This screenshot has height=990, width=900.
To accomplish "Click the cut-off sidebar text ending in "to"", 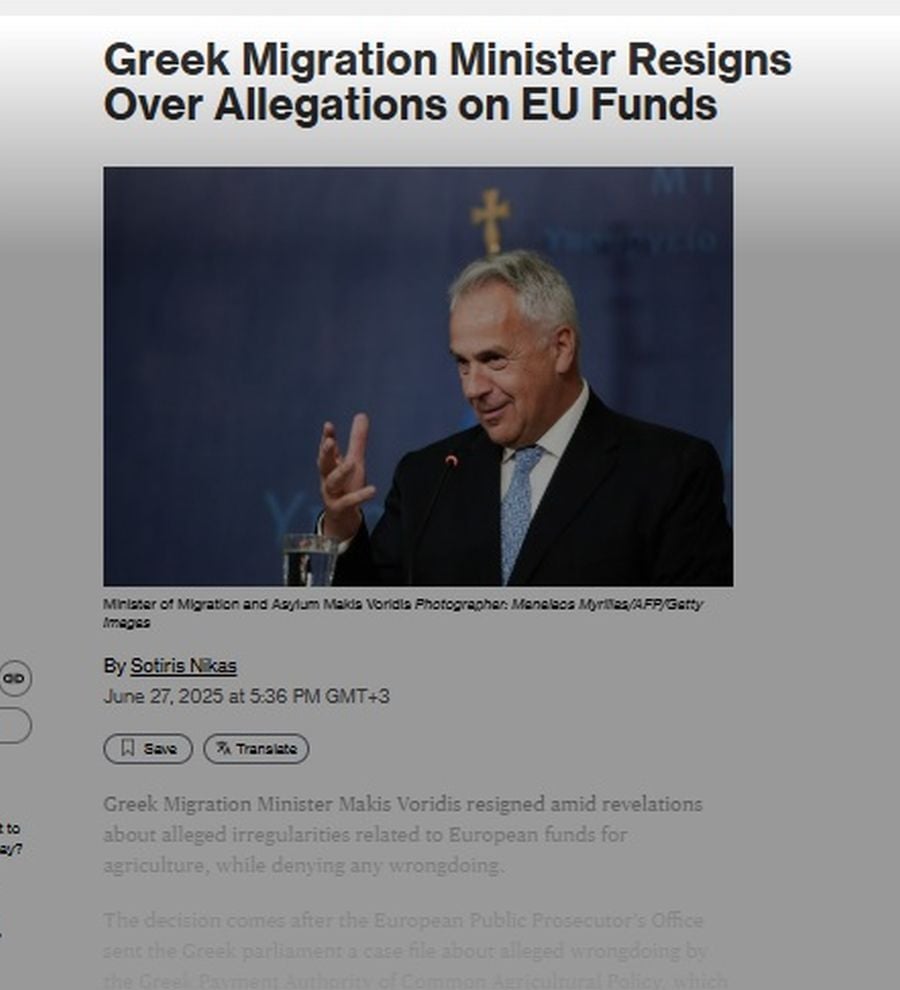I will (11, 828).
